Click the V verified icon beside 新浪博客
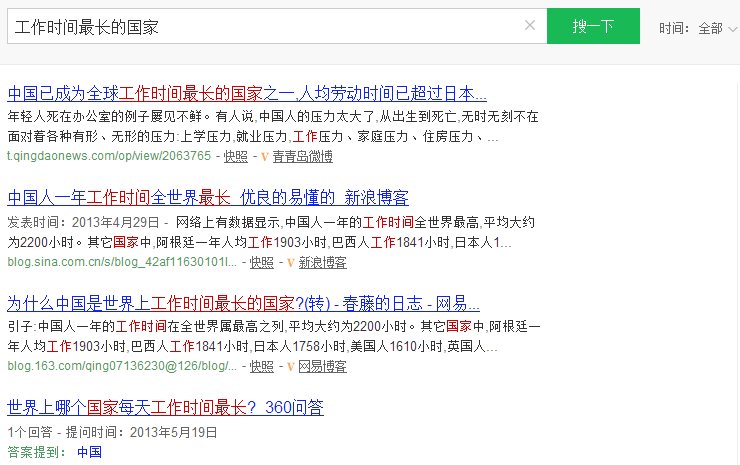The width and height of the screenshot is (740, 465). point(291,262)
